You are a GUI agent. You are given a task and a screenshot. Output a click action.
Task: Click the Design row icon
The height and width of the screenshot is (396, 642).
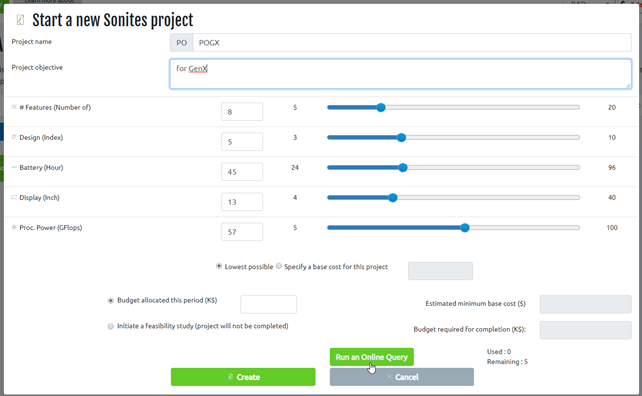click(14, 137)
